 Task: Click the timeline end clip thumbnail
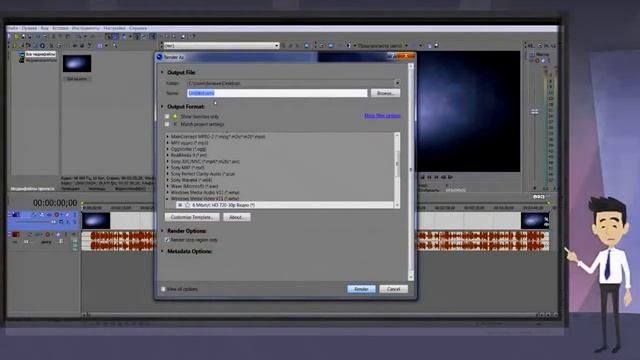tap(535, 221)
